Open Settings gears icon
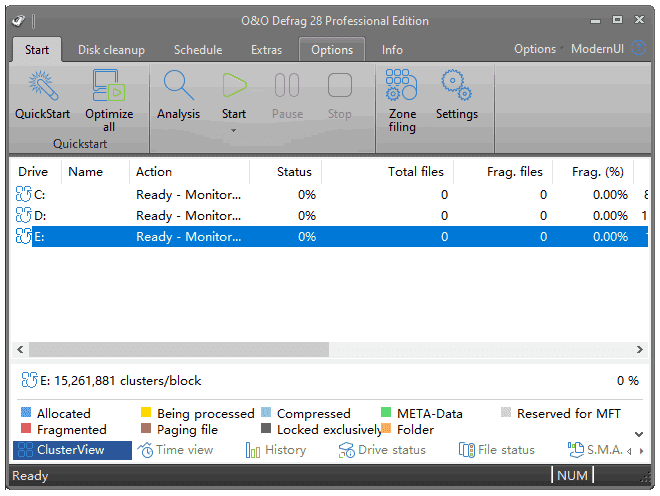Screen dimensions: 660x496 point(456,86)
